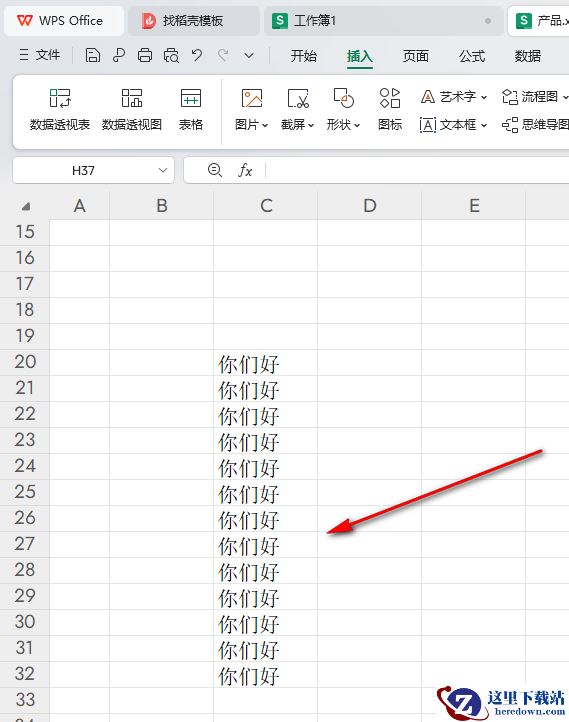Switch to the 开始 ribbon tab
This screenshot has width=569, height=722.
click(x=303, y=56)
